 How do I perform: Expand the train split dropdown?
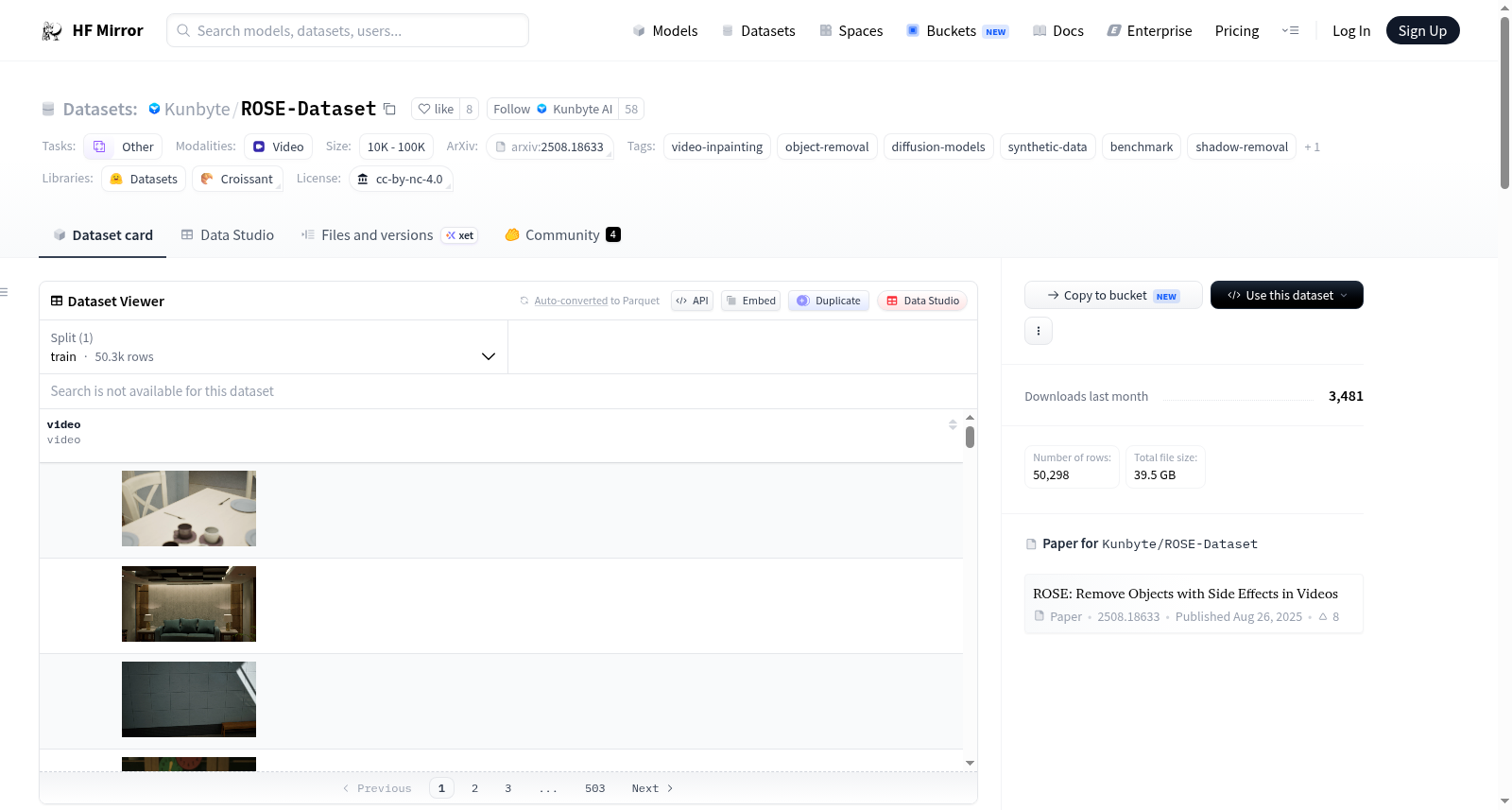[x=273, y=347]
